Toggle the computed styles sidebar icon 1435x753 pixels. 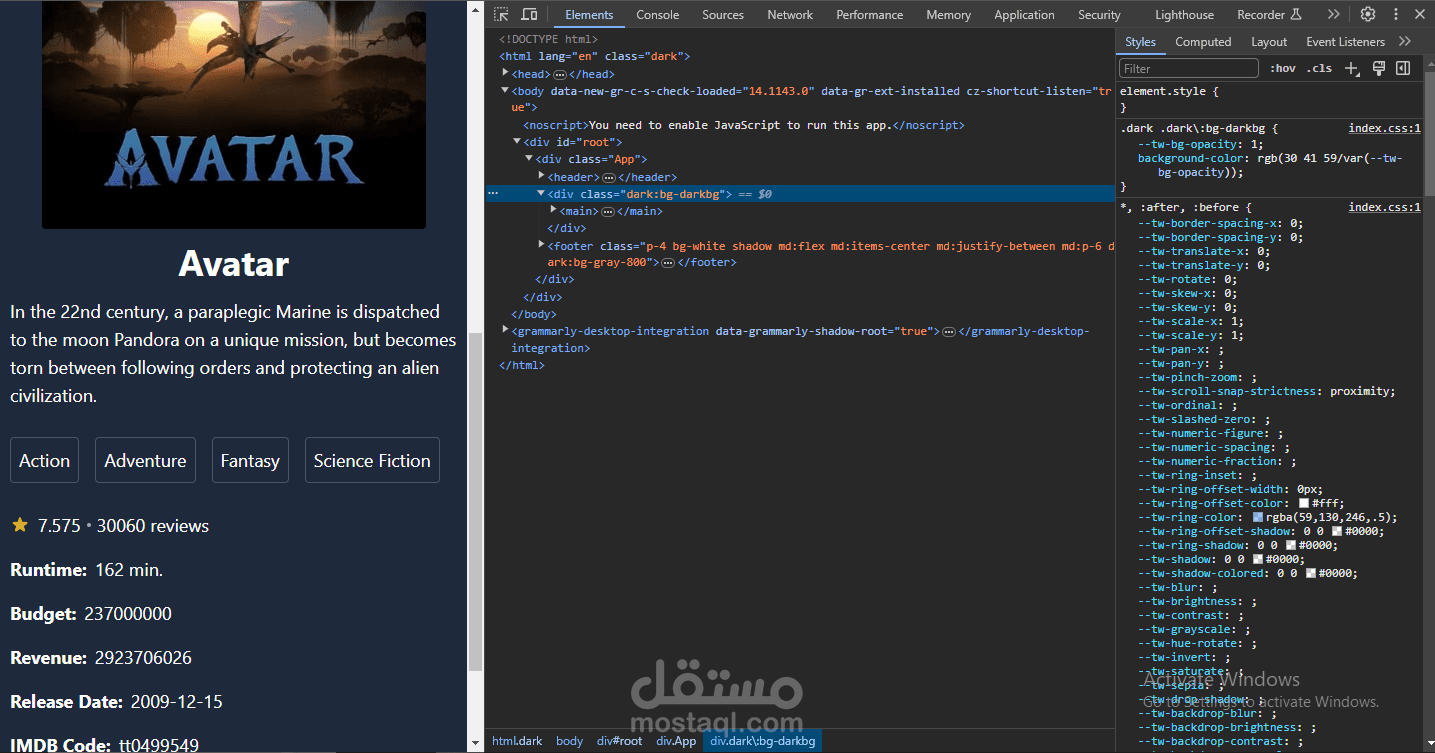tap(1403, 68)
